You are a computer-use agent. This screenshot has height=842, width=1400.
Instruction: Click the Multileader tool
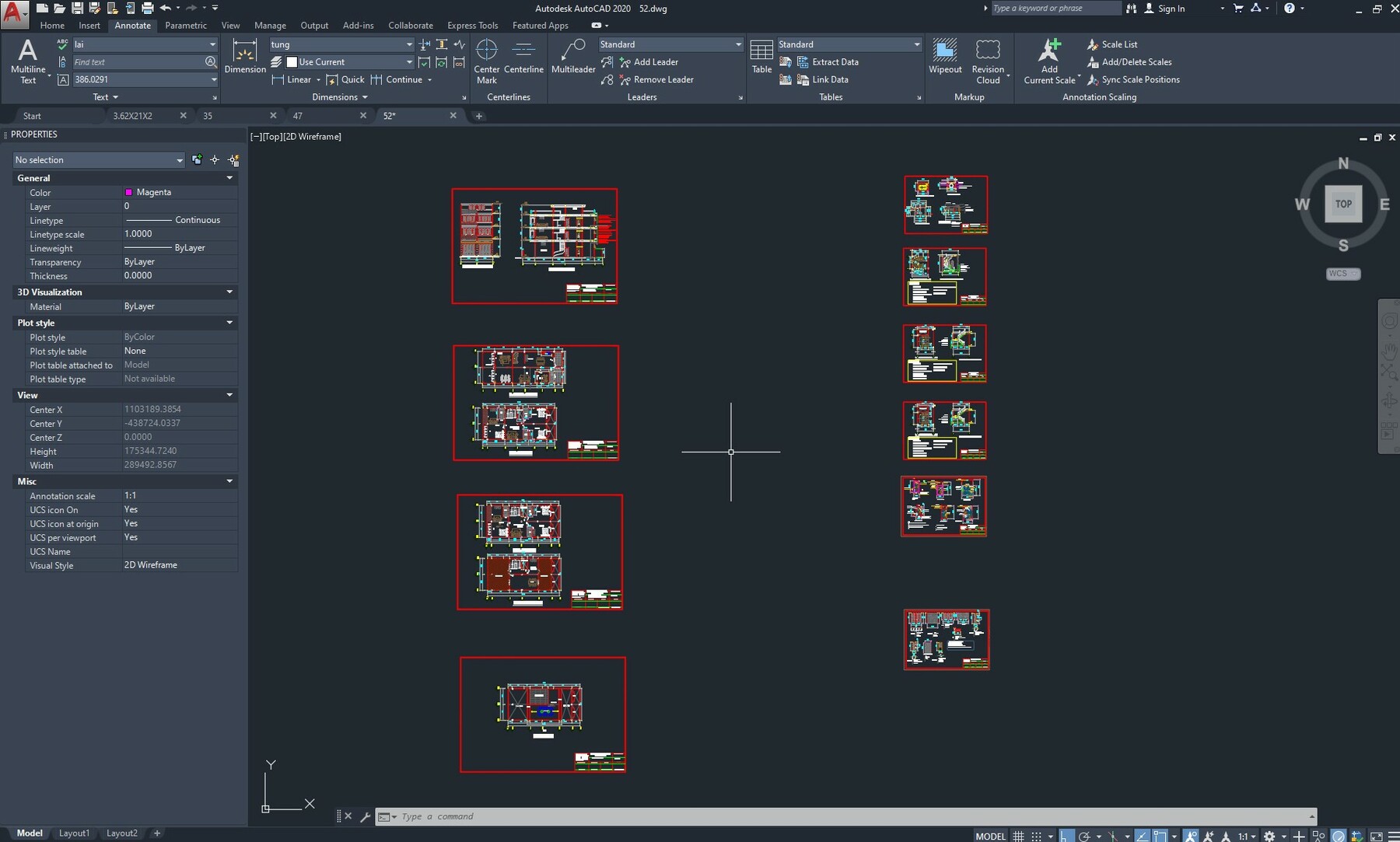pos(573,58)
